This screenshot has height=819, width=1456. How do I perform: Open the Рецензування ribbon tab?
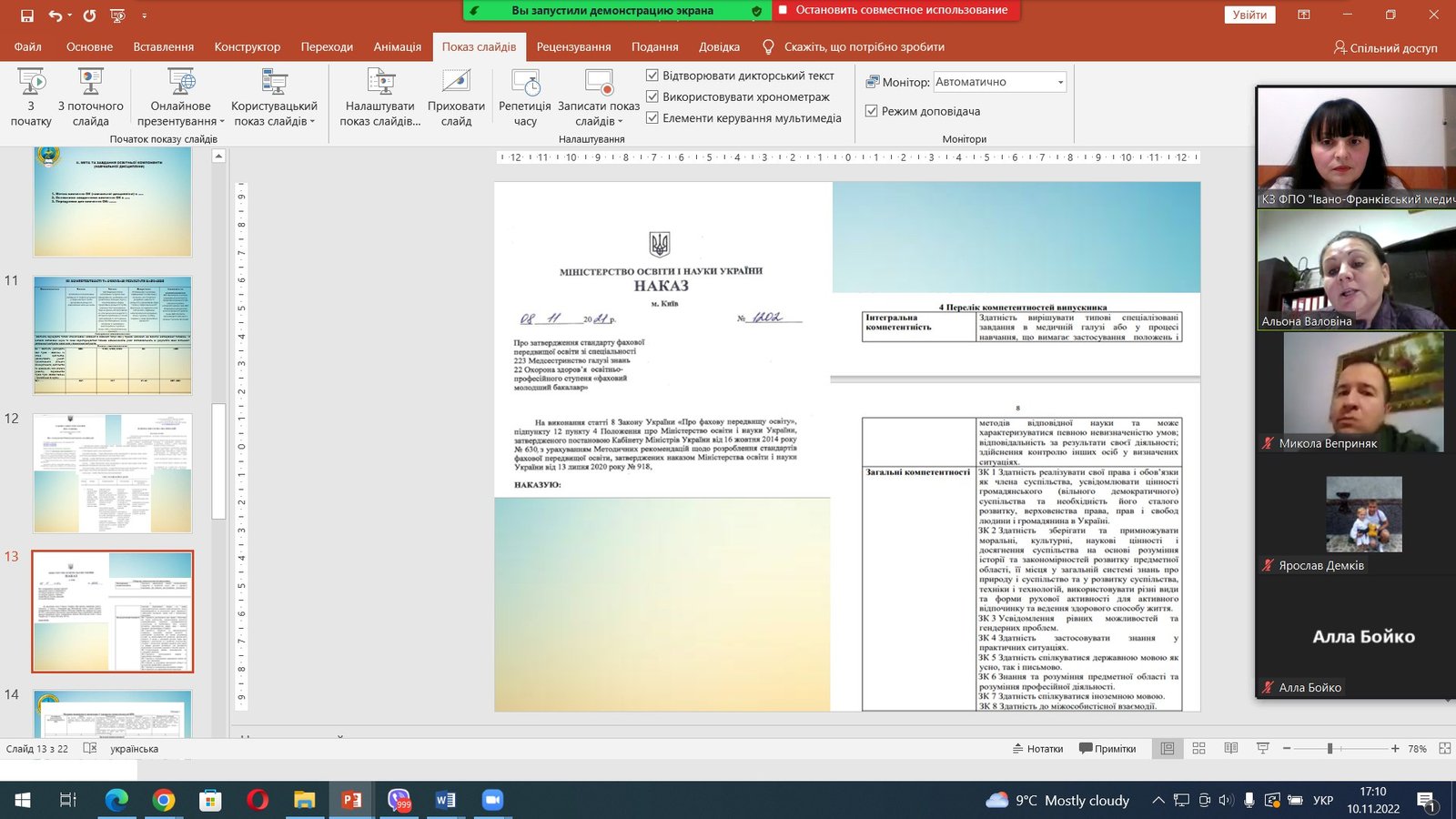(573, 46)
